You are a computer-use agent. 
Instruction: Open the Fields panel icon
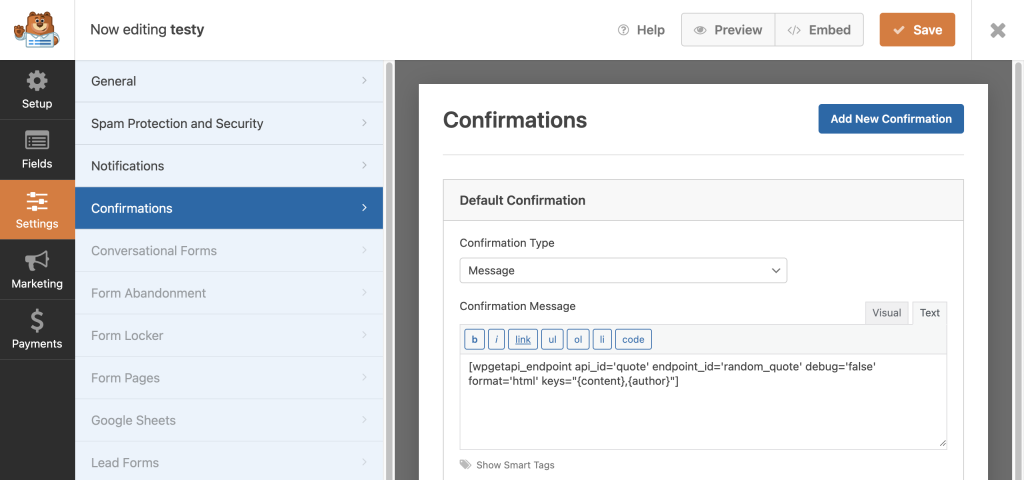(x=37, y=150)
